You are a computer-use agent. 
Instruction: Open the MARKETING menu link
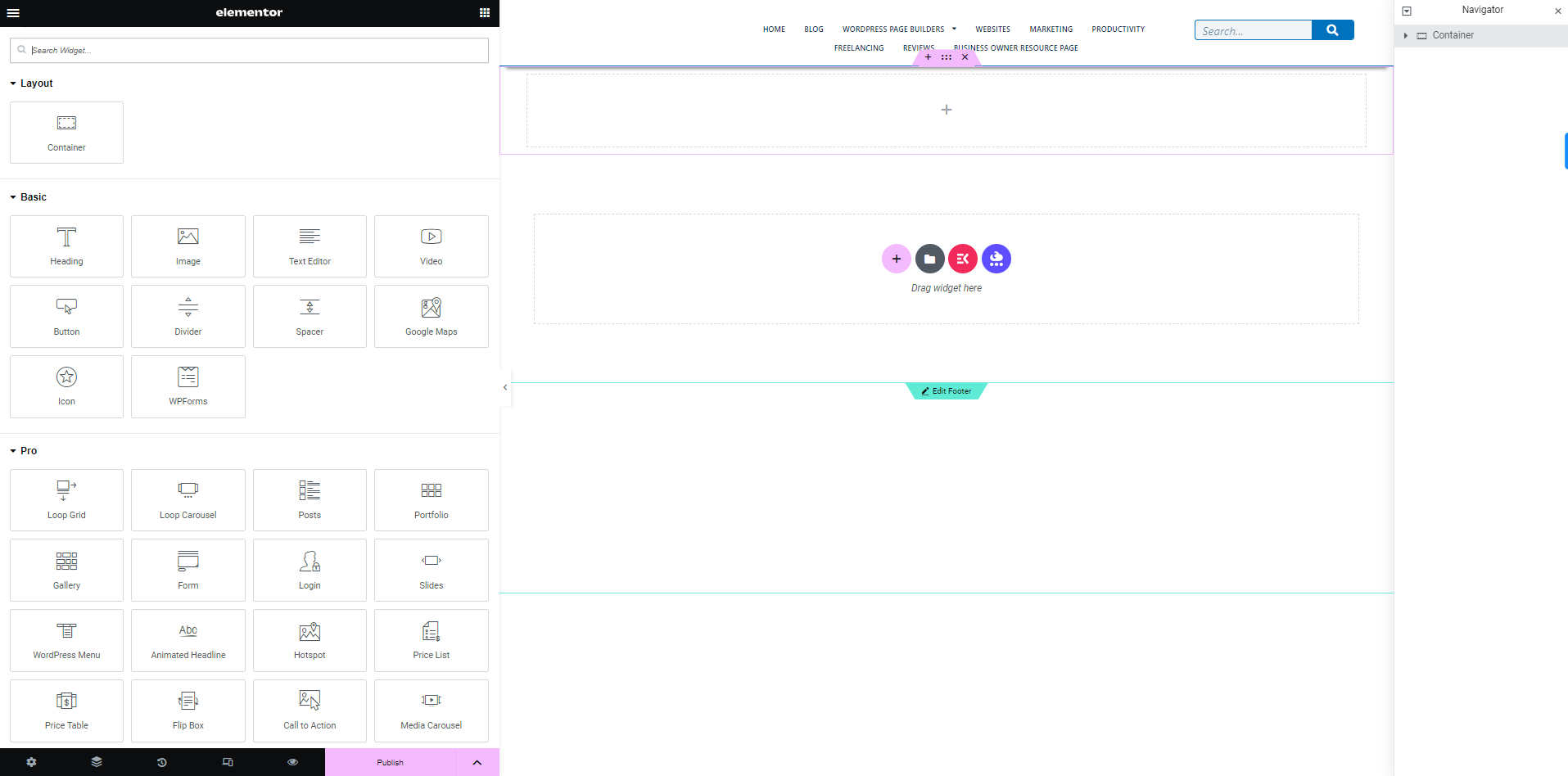(x=1051, y=29)
